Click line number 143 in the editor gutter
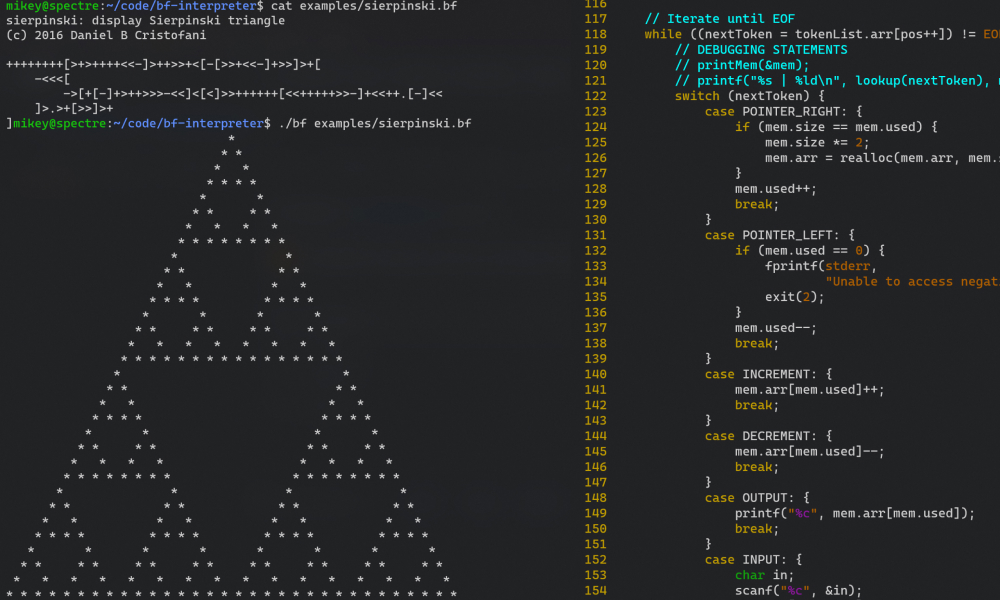 tap(596, 420)
